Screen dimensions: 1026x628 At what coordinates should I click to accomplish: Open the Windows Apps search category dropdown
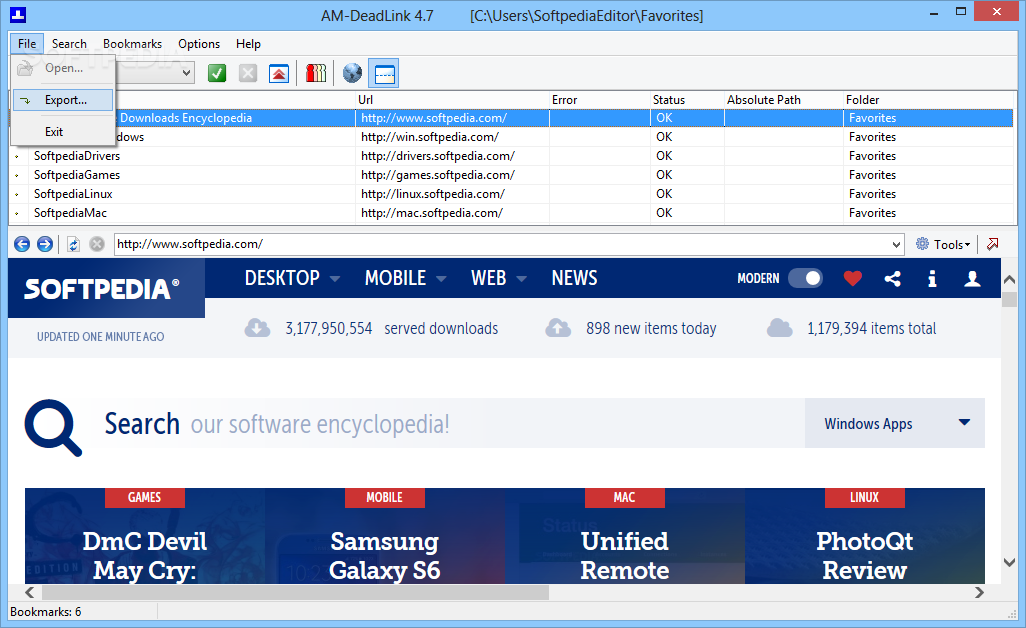pos(895,423)
